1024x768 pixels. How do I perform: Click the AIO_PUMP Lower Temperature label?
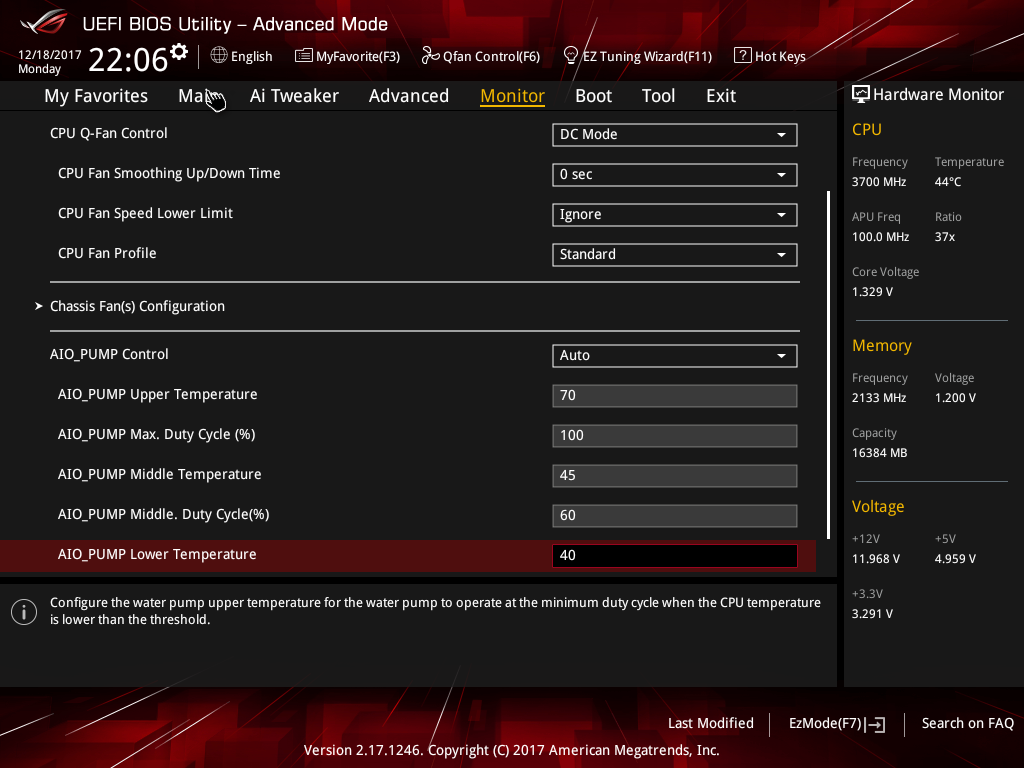pos(157,554)
